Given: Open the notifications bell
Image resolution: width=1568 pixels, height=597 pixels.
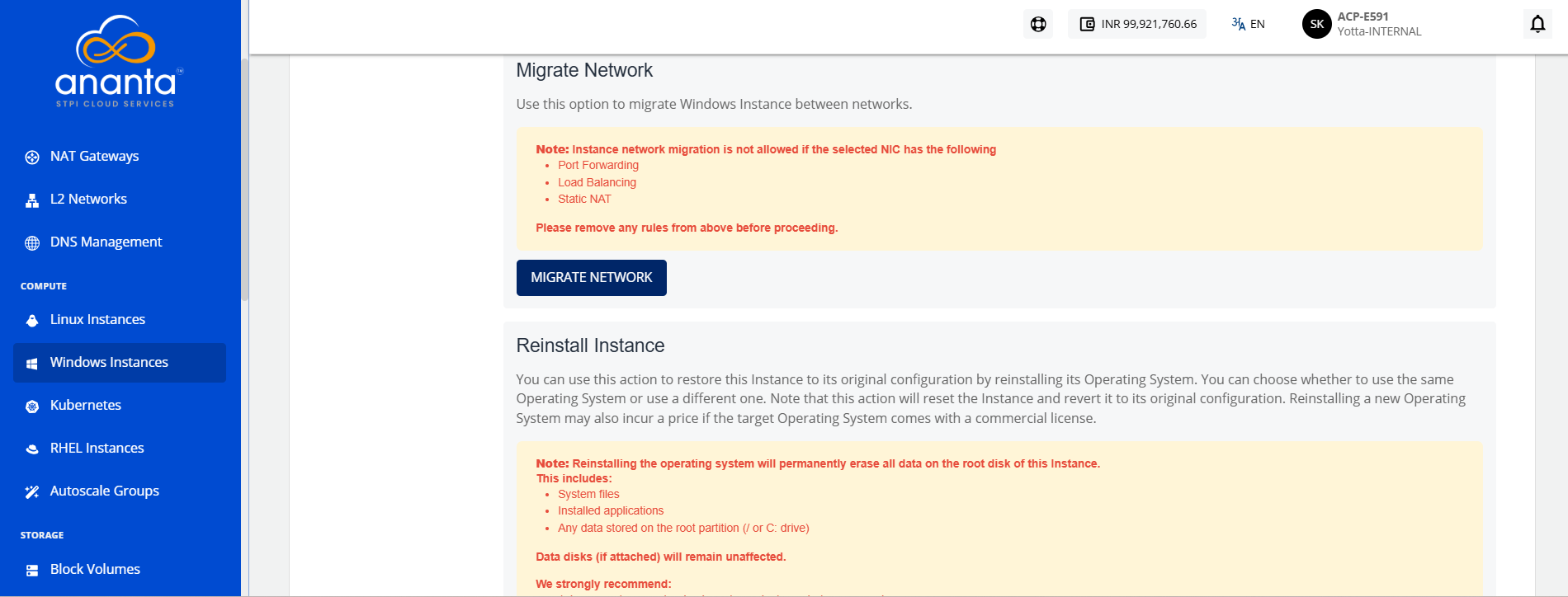Looking at the screenshot, I should (x=1537, y=24).
